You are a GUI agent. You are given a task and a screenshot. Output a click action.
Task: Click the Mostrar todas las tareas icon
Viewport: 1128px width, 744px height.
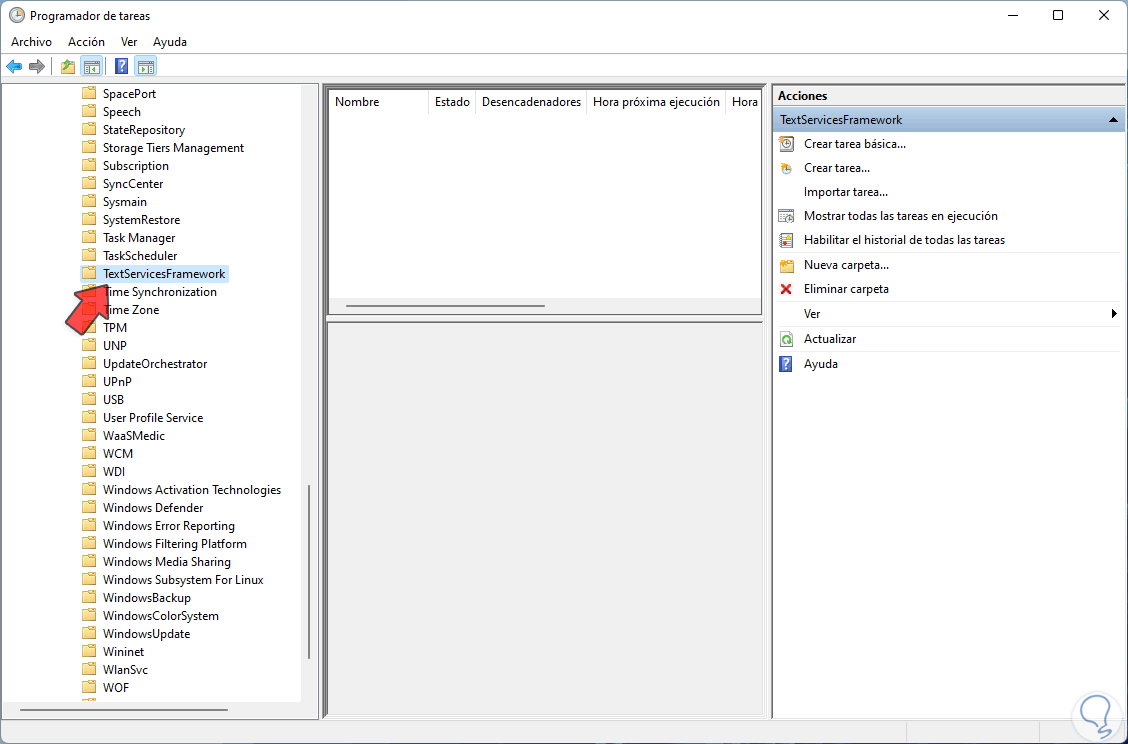click(x=786, y=216)
